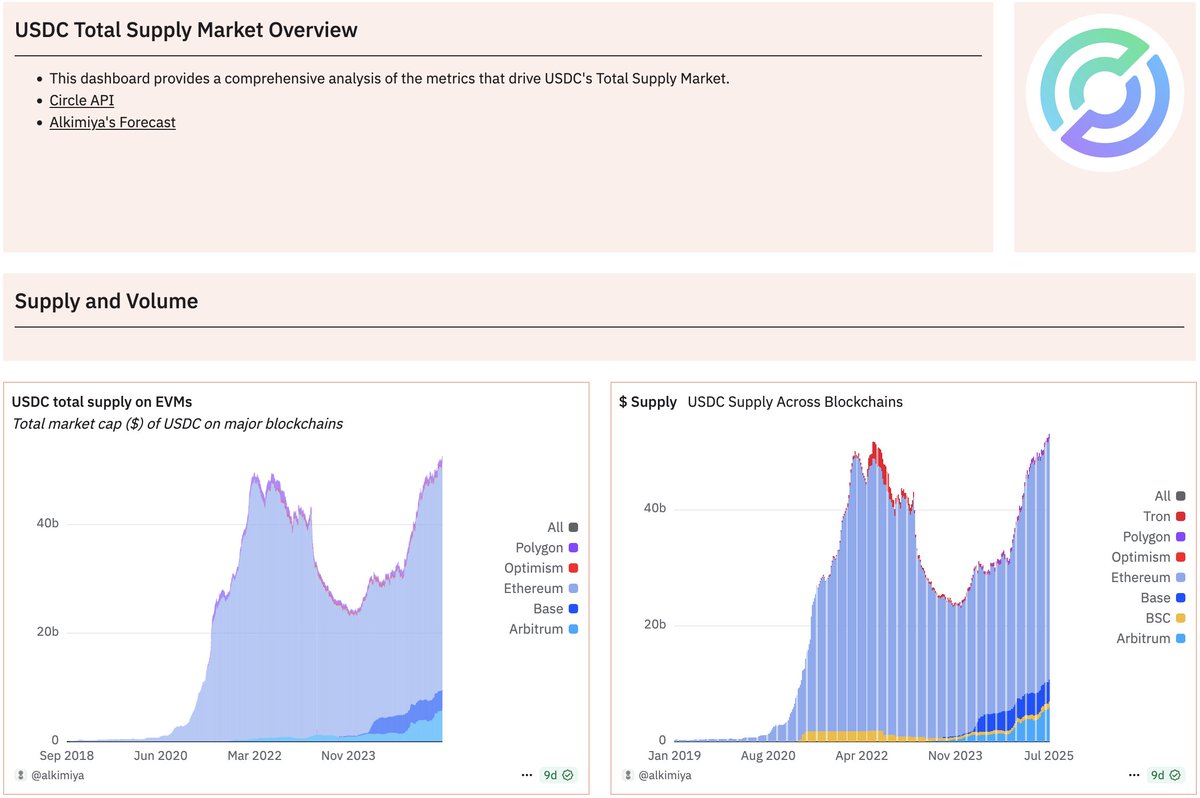Click the Arbitrum color swatch in the EVMs legend

573,629
